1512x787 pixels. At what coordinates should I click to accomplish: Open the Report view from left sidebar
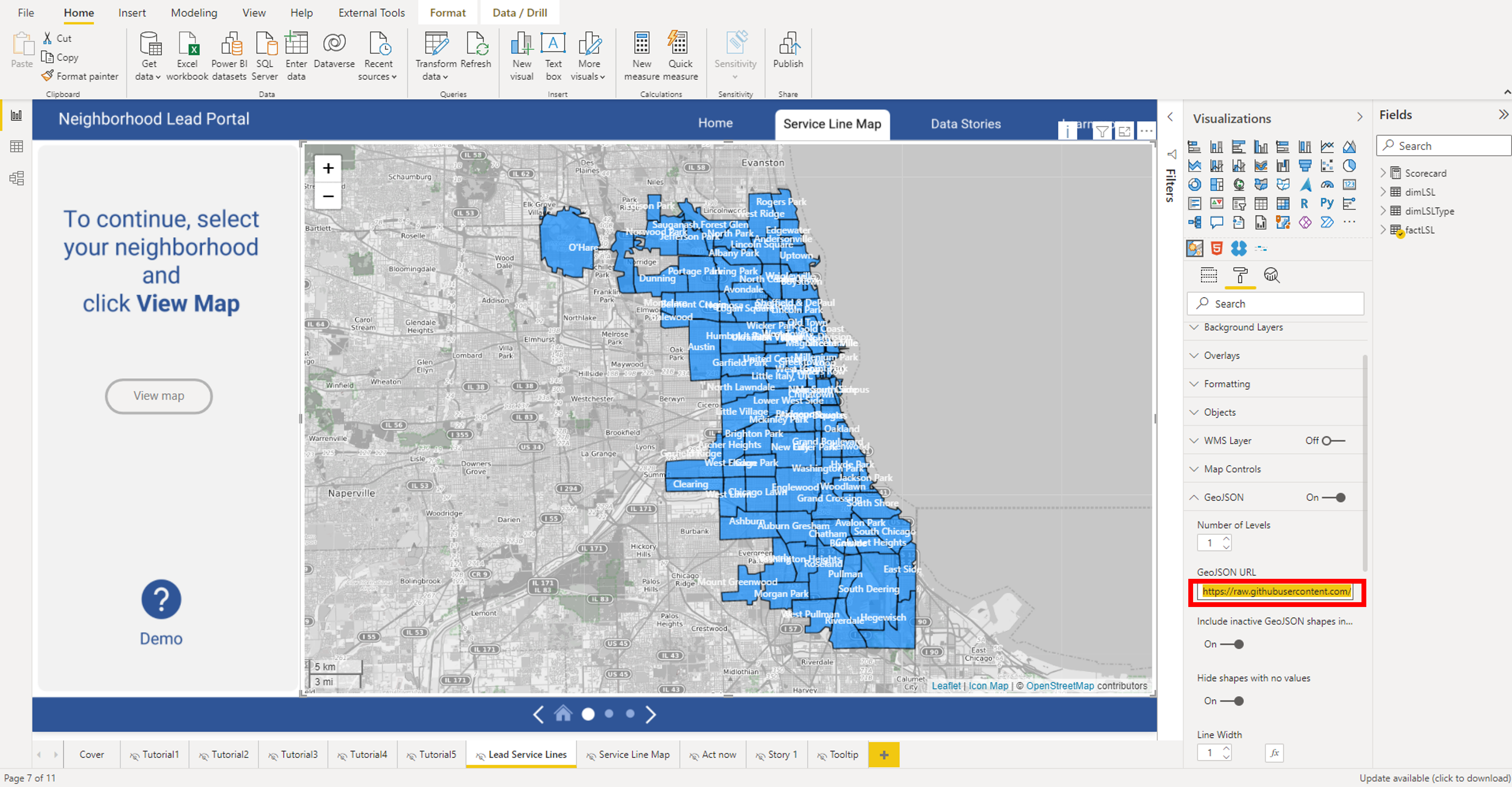[16, 116]
